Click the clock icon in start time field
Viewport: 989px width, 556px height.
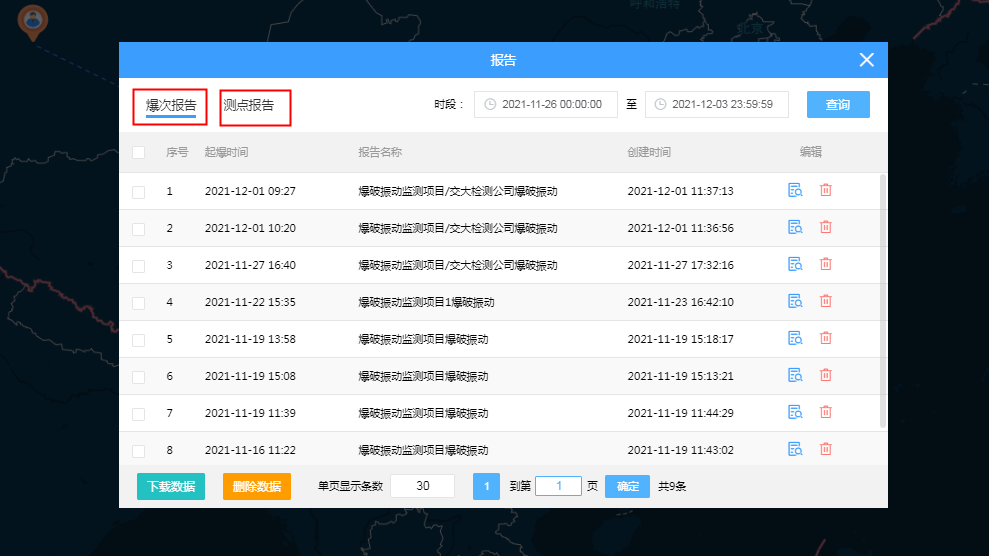tap(490, 104)
